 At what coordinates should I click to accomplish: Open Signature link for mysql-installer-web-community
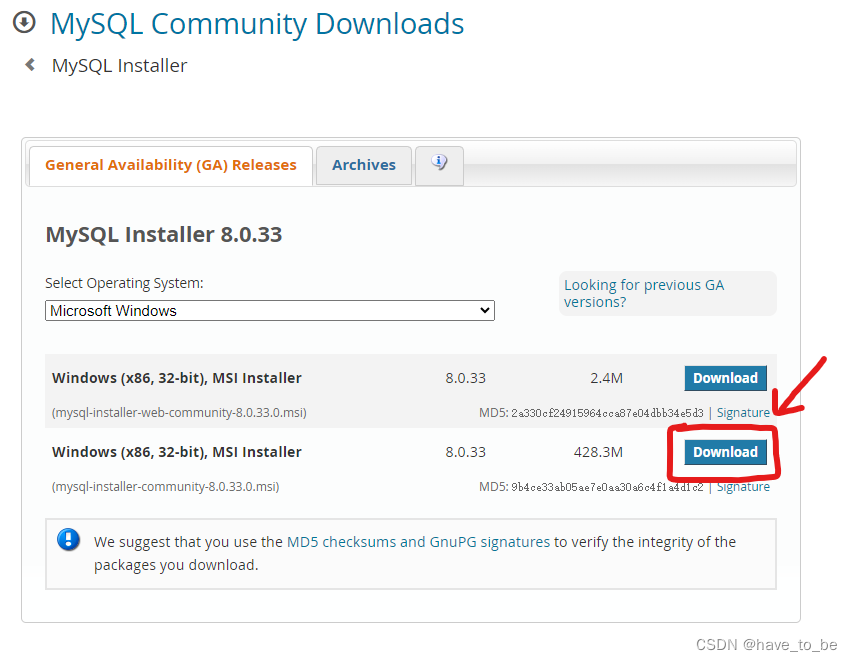click(x=743, y=413)
